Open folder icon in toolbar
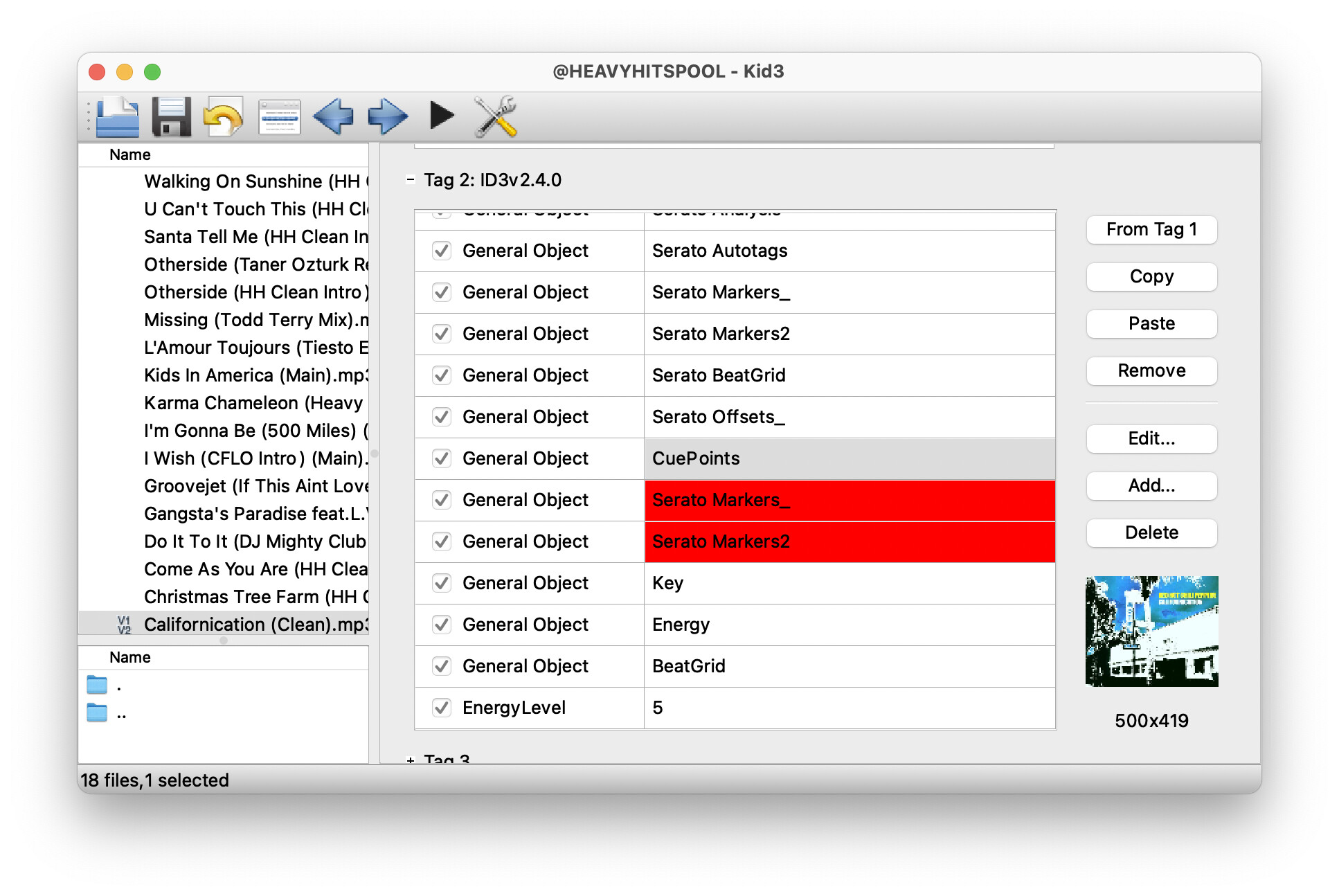This screenshot has height=896, width=1339. click(118, 116)
